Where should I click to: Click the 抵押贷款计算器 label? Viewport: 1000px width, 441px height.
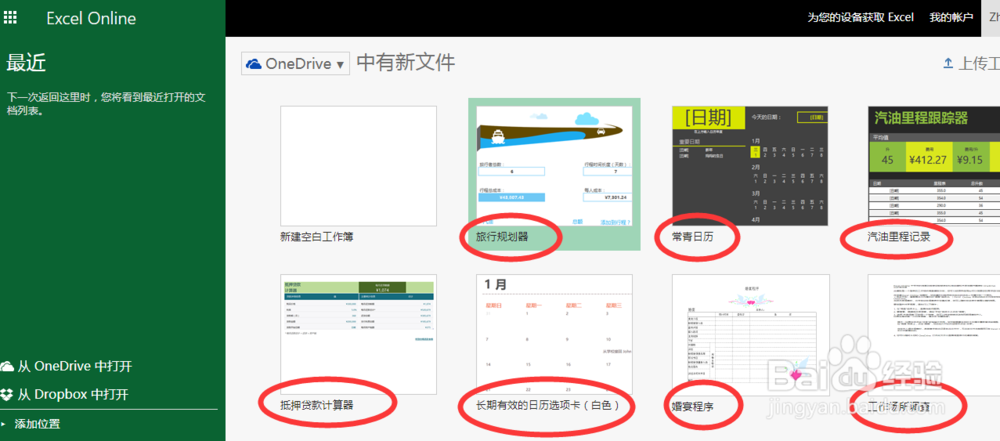pos(316,405)
